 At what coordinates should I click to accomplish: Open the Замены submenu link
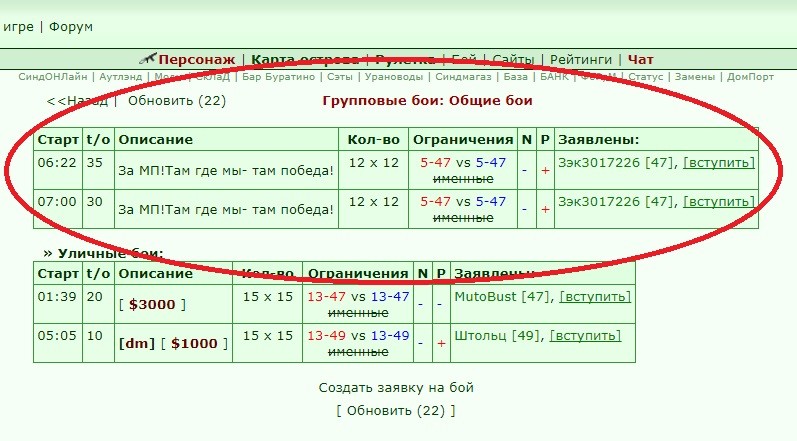pos(695,77)
